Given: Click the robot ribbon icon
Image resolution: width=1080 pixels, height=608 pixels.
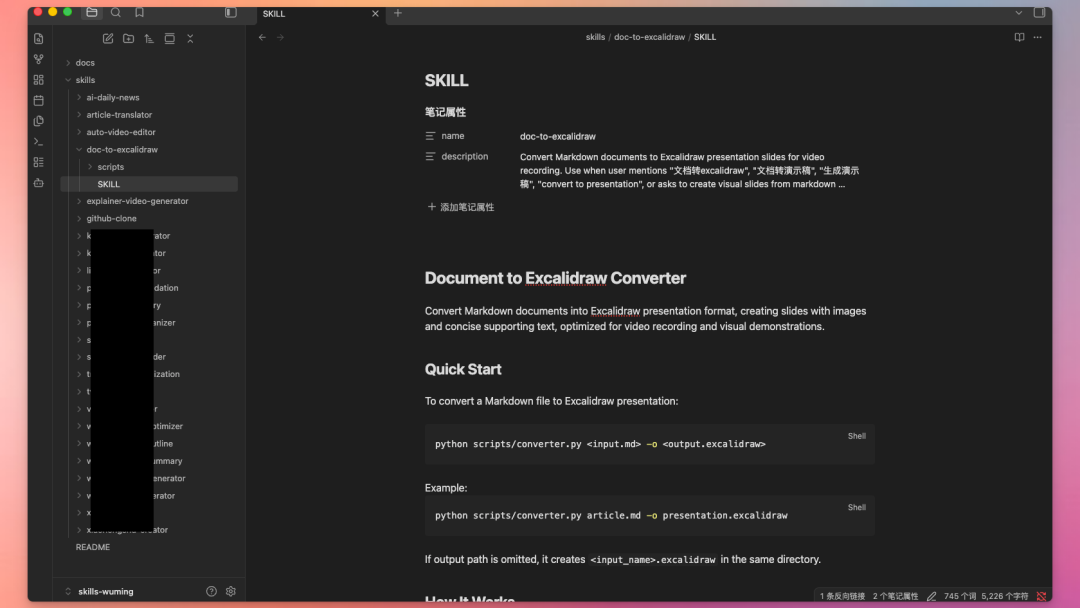Looking at the screenshot, I should coord(39,183).
